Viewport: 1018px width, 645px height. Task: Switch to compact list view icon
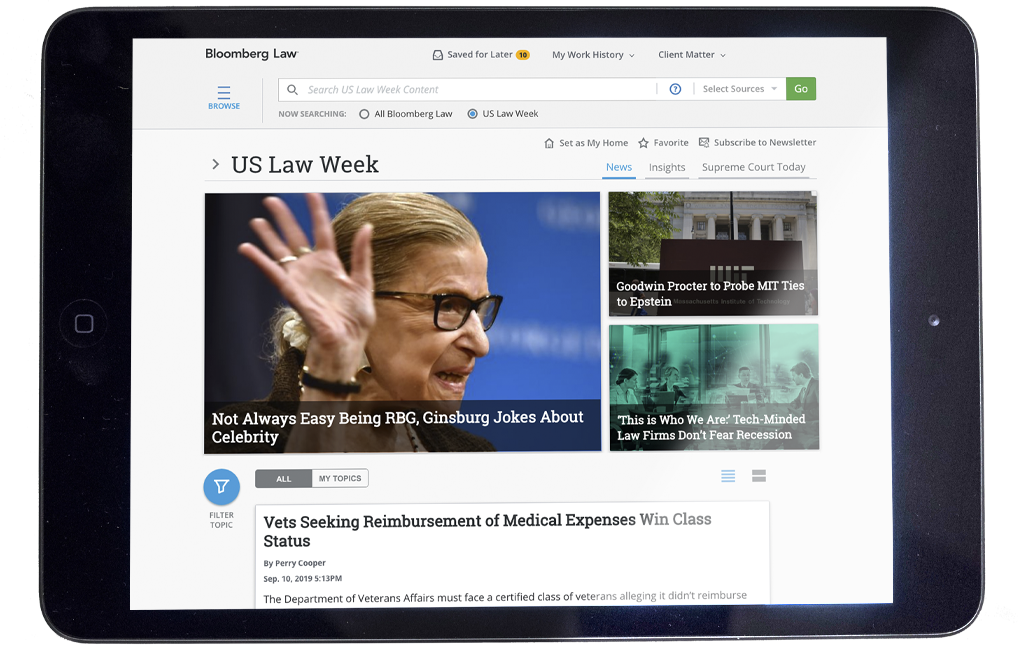[728, 476]
